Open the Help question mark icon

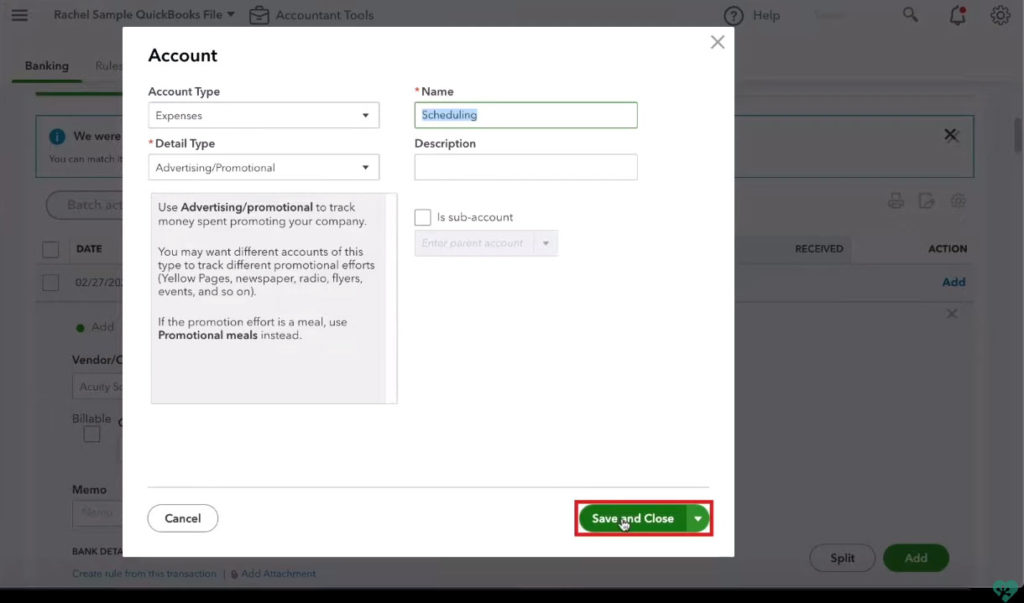click(734, 16)
